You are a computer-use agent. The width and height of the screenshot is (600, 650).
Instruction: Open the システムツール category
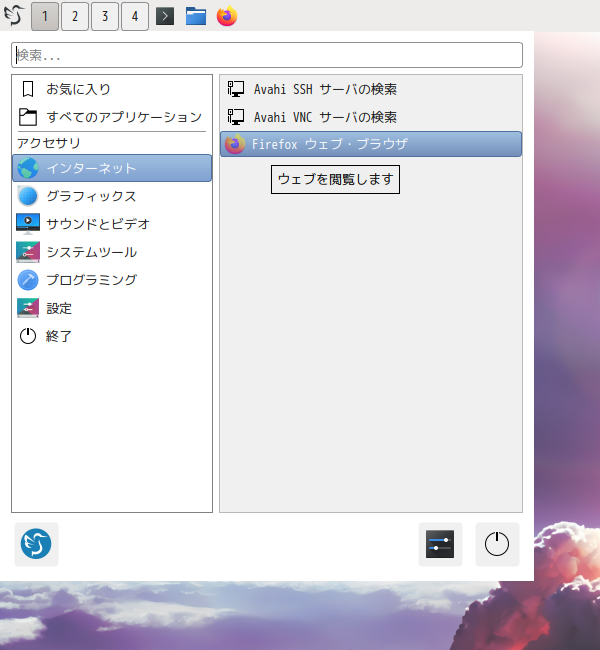point(112,252)
